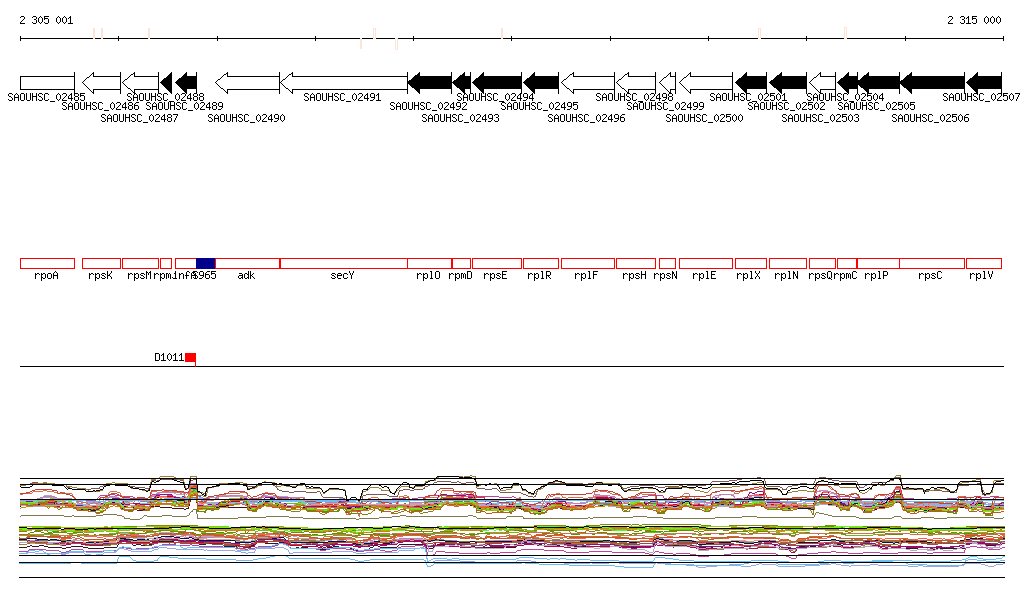Click the 2 315 000 end coordinate
Viewport: 1024px width, 611px height.
pos(973,20)
